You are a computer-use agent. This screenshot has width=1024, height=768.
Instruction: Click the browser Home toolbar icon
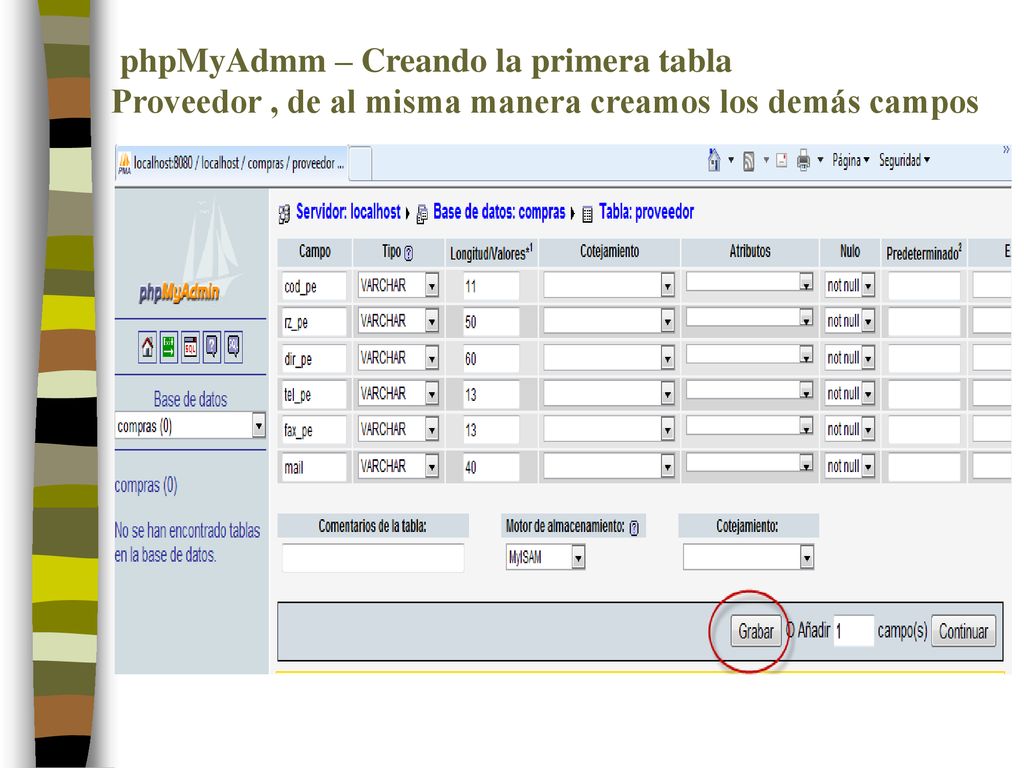click(x=714, y=160)
